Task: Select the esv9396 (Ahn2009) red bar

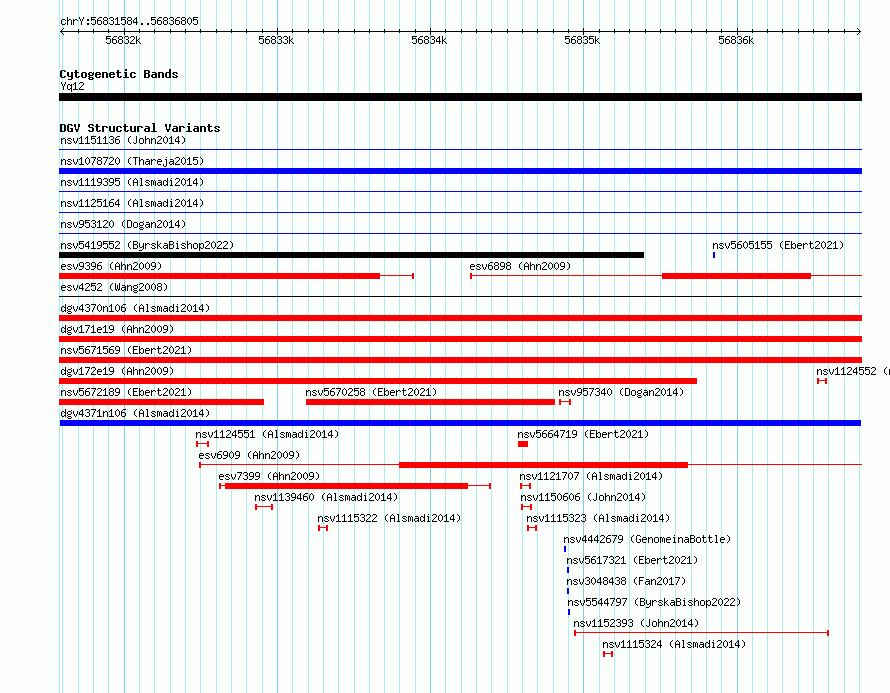Action: pos(219,276)
